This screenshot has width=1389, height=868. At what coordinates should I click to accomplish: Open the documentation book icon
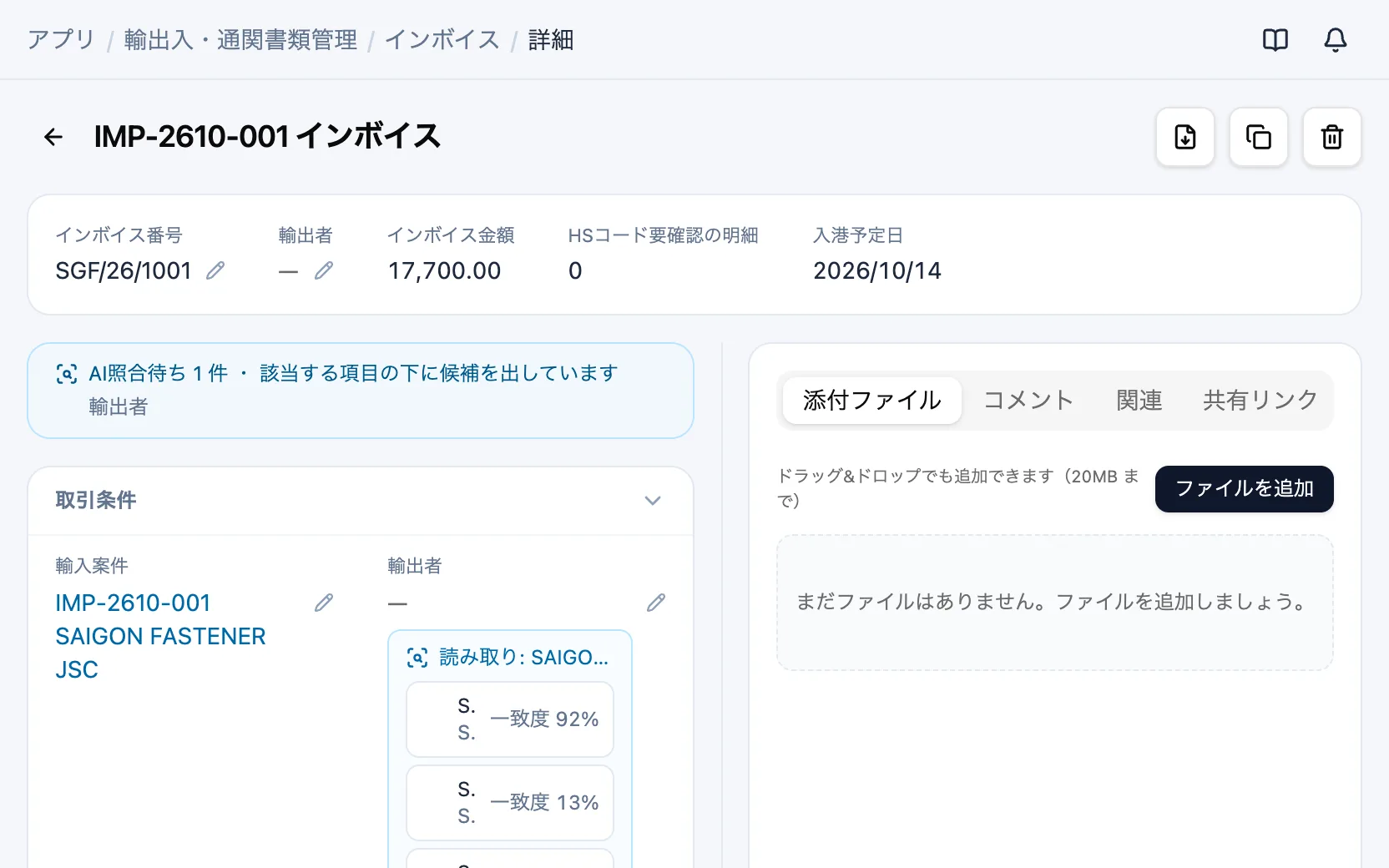click(x=1275, y=40)
